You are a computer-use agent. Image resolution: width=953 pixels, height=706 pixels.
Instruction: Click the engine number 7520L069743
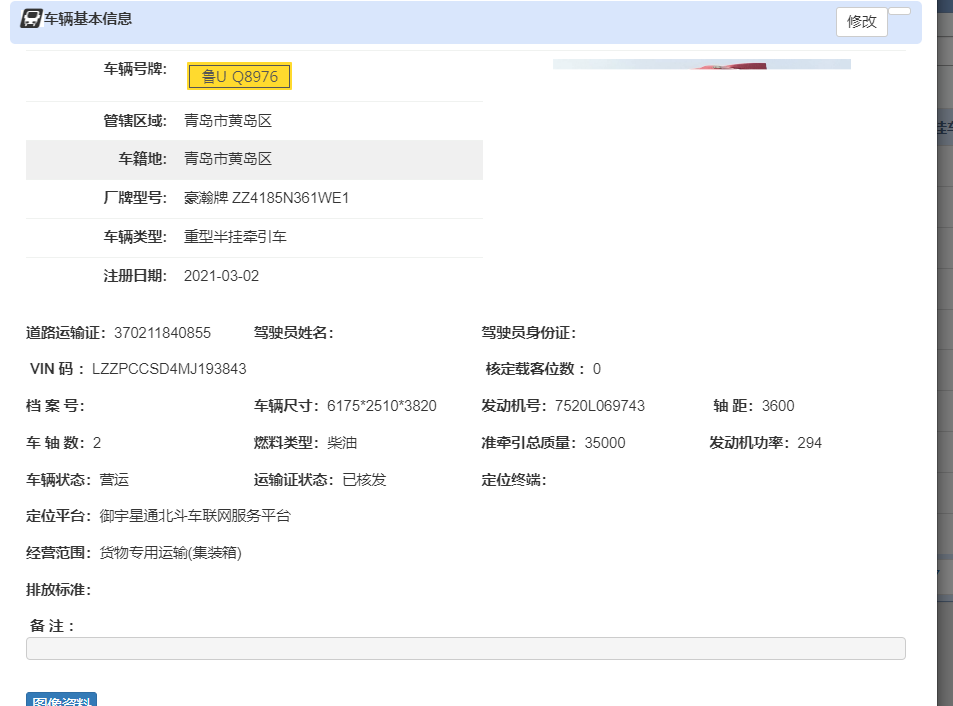tap(599, 406)
